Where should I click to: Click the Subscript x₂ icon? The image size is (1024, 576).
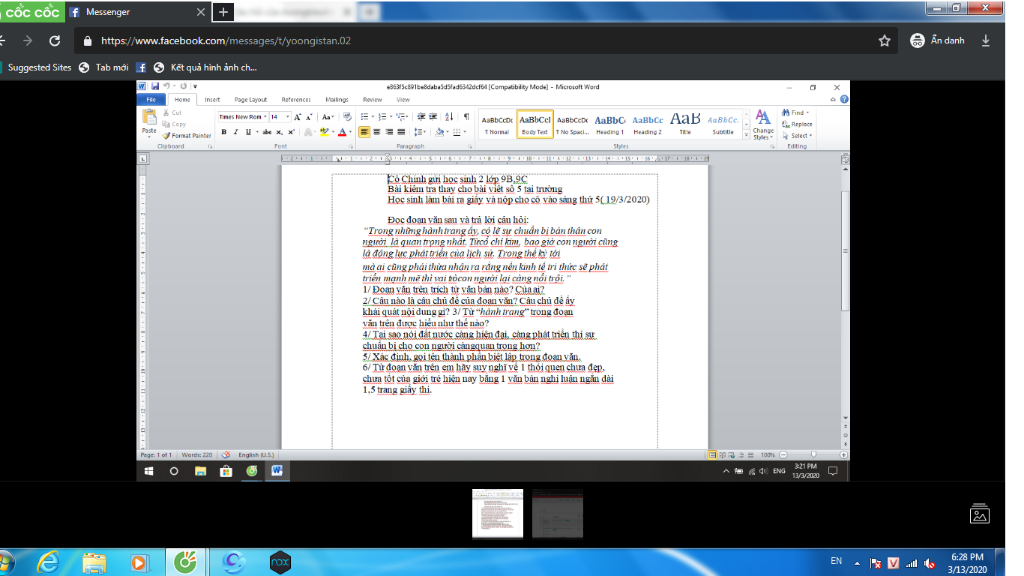click(x=280, y=132)
